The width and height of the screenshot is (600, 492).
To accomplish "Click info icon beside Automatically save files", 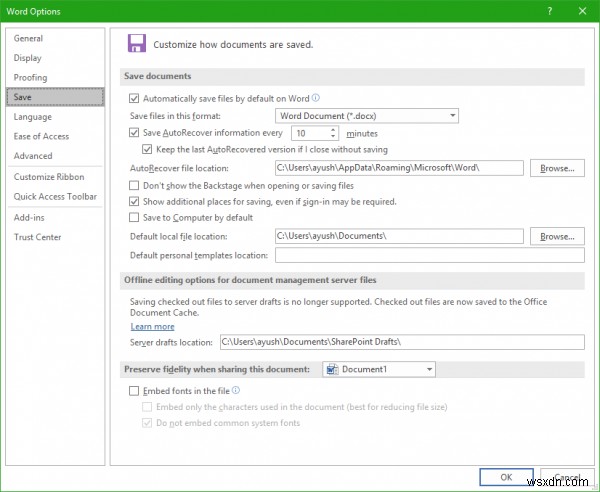I will tap(316, 98).
